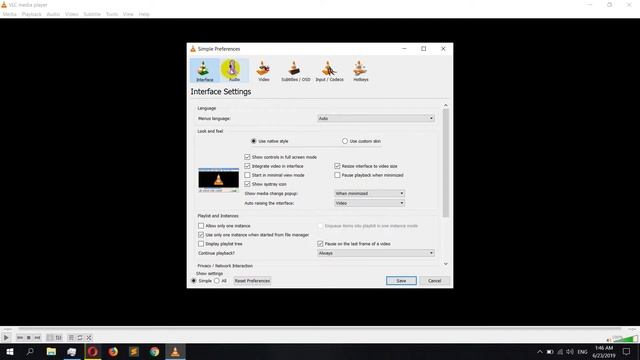Click the Save button
The image size is (640, 360).
[401, 281]
